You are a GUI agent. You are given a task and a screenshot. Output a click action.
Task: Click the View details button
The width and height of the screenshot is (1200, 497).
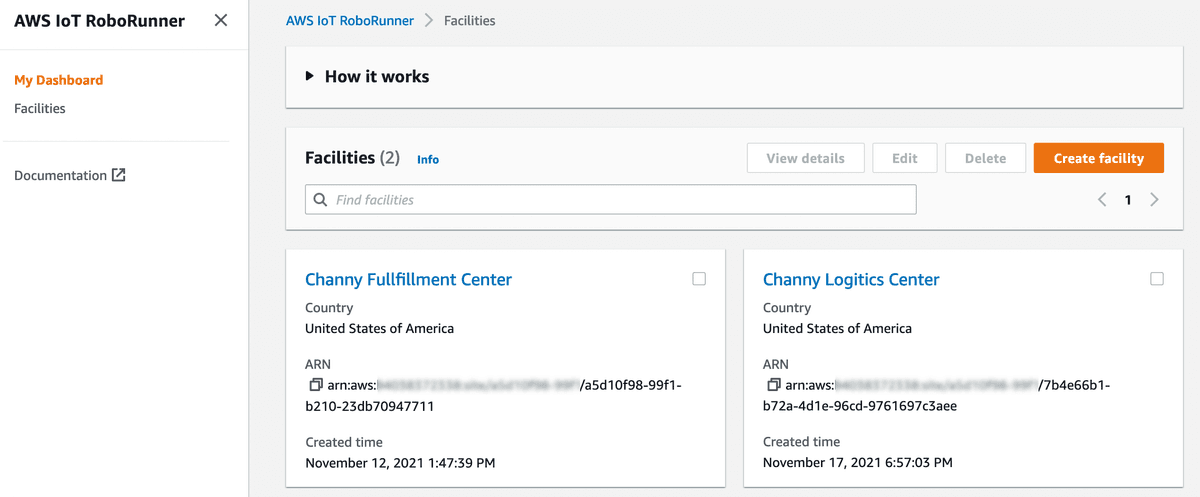[805, 158]
